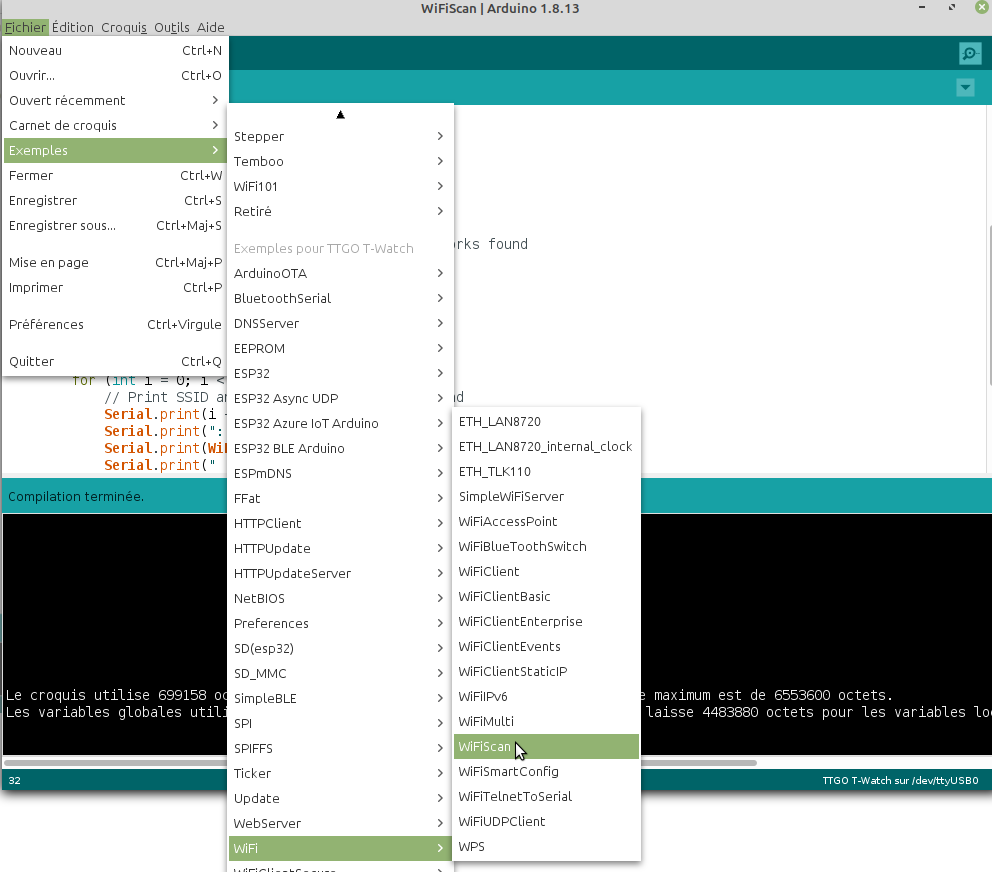Expand the Exemples submenu

[x=115, y=151]
